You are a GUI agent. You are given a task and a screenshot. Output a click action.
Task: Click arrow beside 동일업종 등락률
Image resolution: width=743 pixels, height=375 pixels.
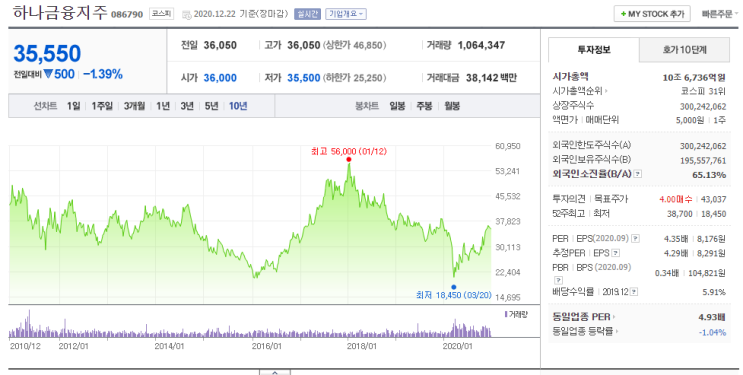pyautogui.click(x=617, y=331)
